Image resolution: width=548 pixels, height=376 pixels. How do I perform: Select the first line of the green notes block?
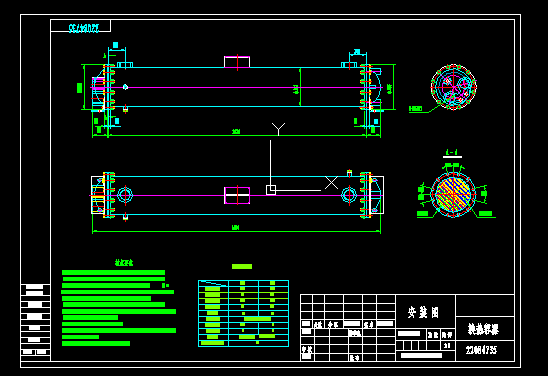pos(113,273)
